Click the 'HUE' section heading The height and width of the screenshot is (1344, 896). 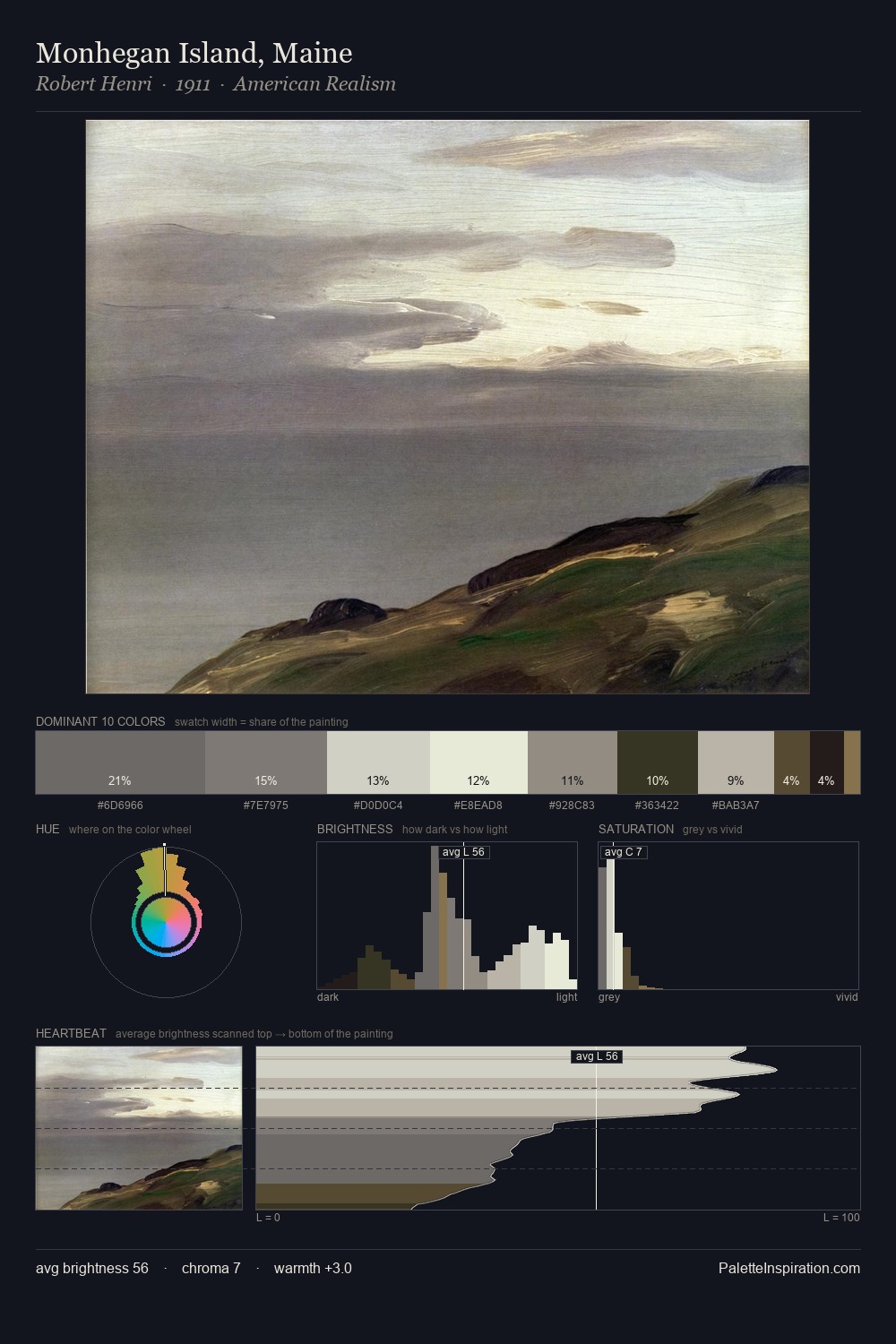pyautogui.click(x=47, y=829)
